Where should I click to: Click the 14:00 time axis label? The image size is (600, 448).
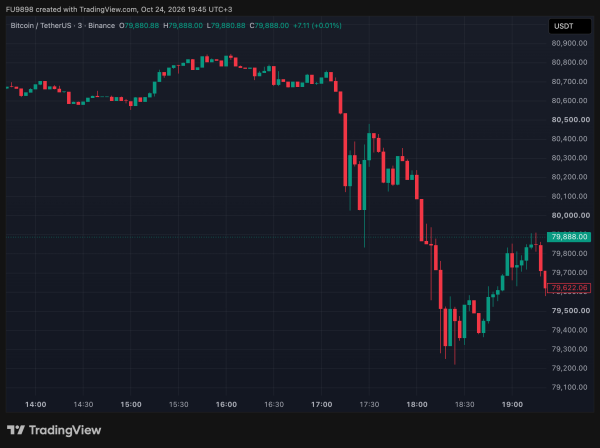pos(36,404)
